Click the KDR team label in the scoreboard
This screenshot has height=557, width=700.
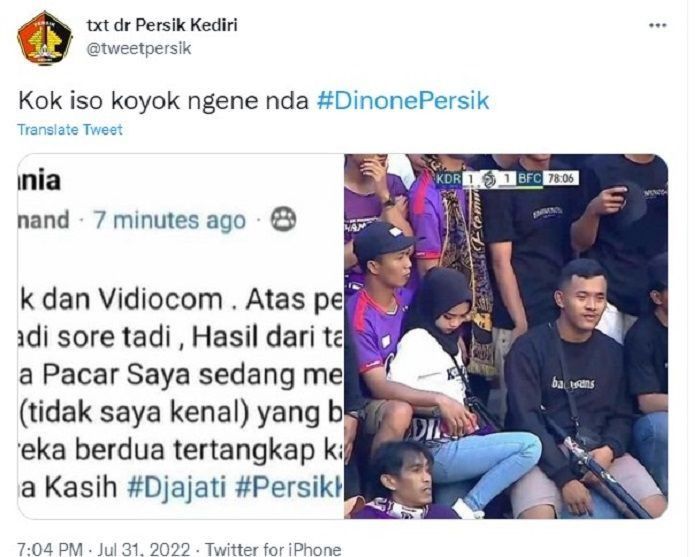click(x=448, y=179)
